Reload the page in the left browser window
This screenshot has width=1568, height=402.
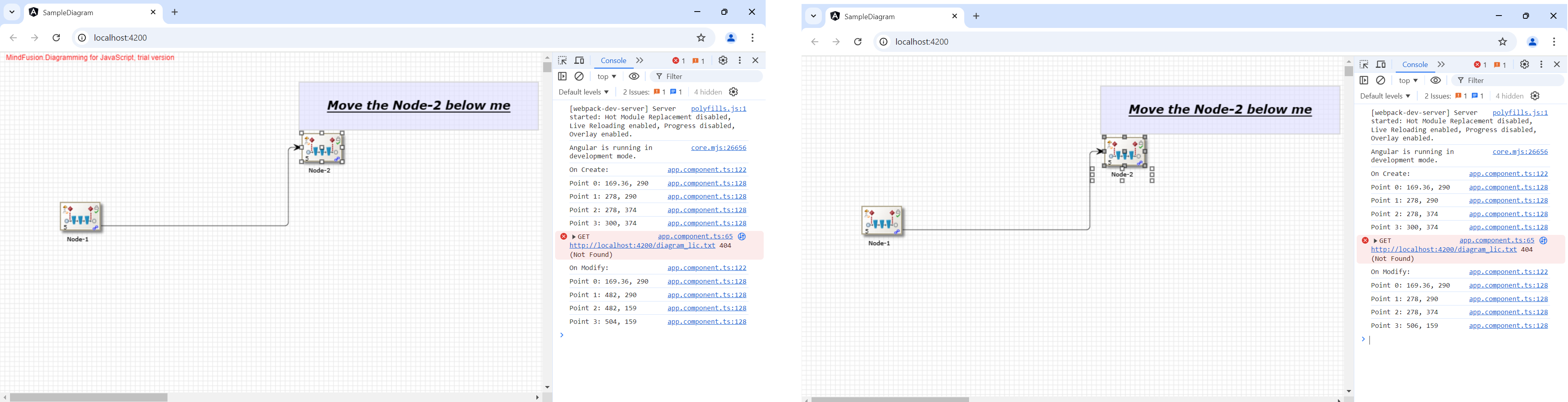coord(57,38)
